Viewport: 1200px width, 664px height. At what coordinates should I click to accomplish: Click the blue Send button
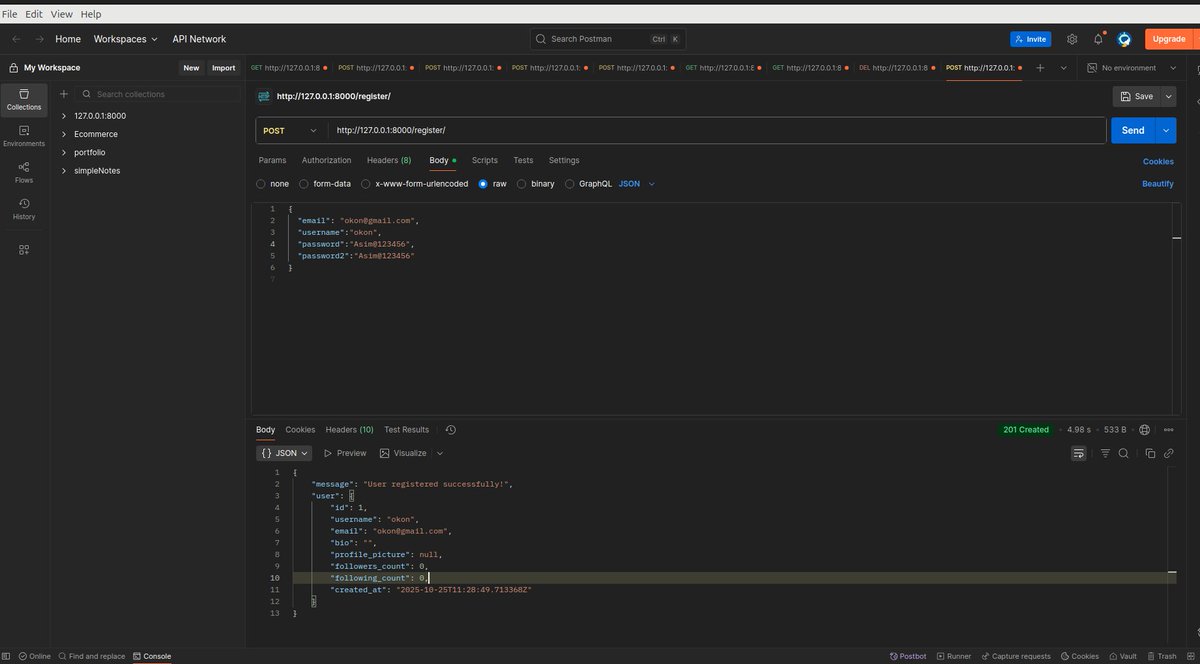click(1133, 130)
